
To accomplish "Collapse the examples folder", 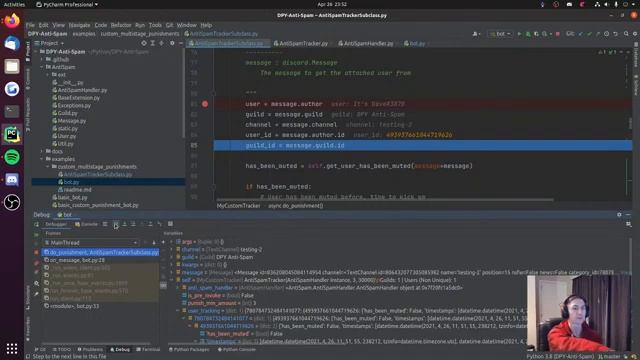I will pyautogui.click(x=42, y=159).
